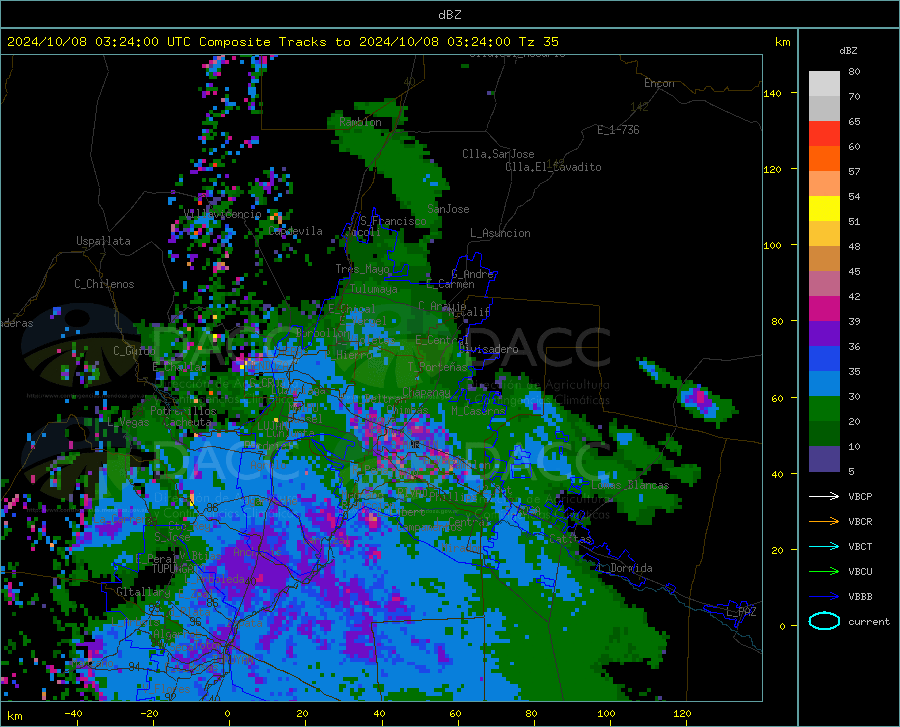Click the white VBCP arrow legend icon

tap(824, 496)
